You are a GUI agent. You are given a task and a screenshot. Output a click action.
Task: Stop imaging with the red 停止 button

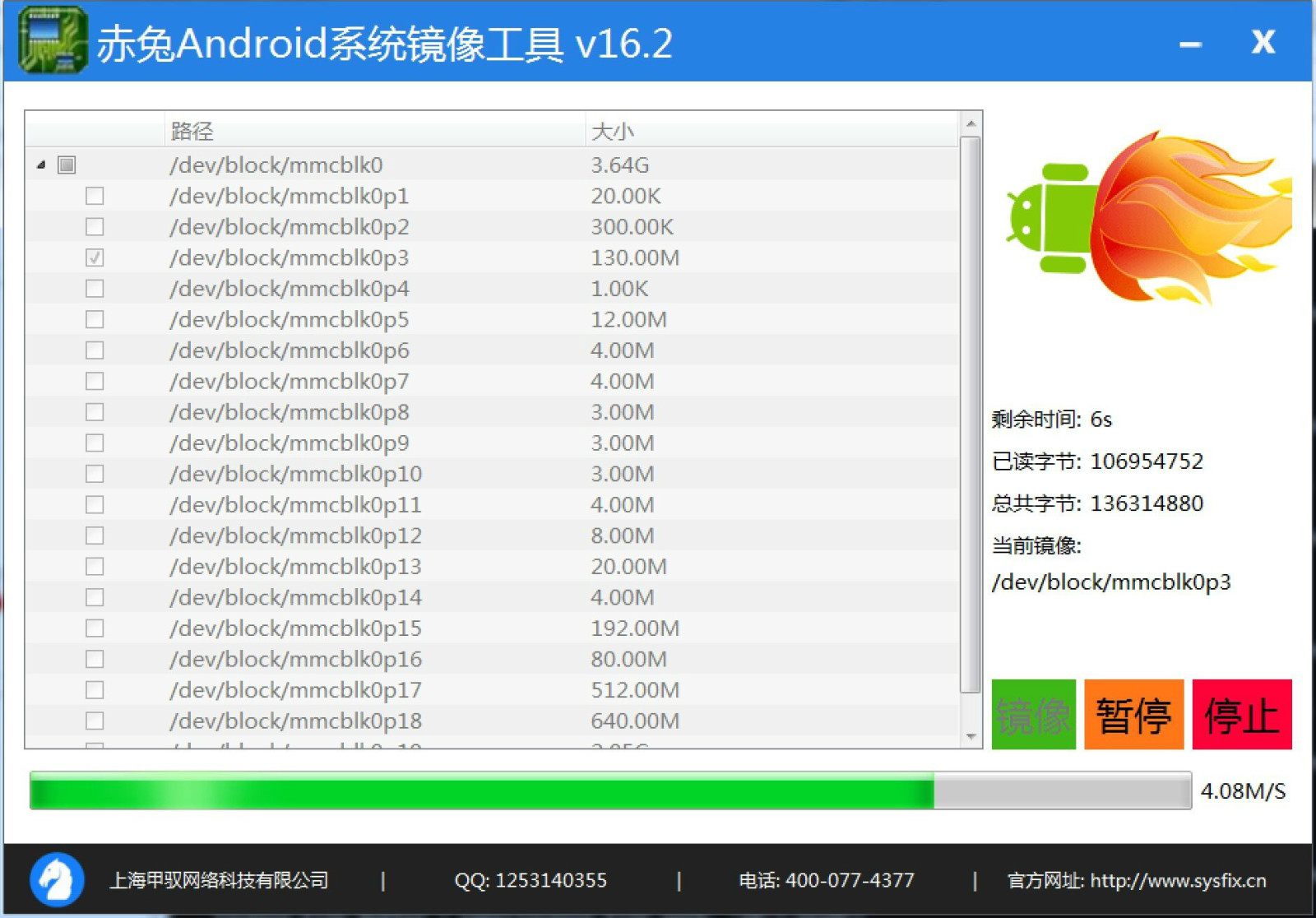tap(1241, 714)
